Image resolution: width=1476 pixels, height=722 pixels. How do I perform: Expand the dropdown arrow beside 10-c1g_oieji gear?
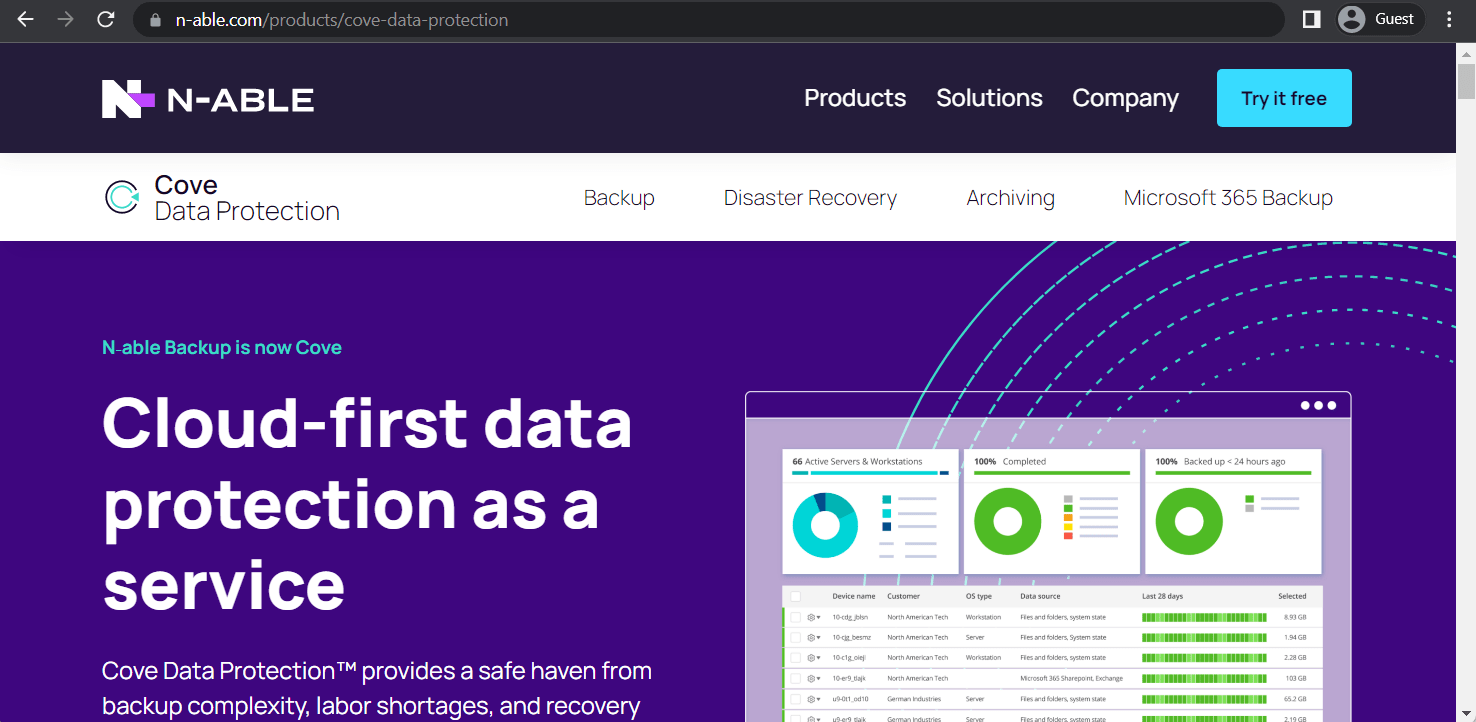pyautogui.click(x=819, y=657)
